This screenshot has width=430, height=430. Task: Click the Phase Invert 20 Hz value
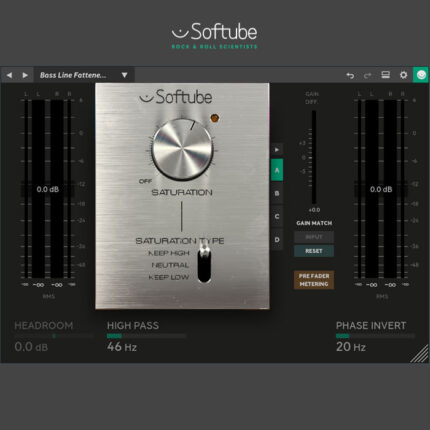(351, 347)
